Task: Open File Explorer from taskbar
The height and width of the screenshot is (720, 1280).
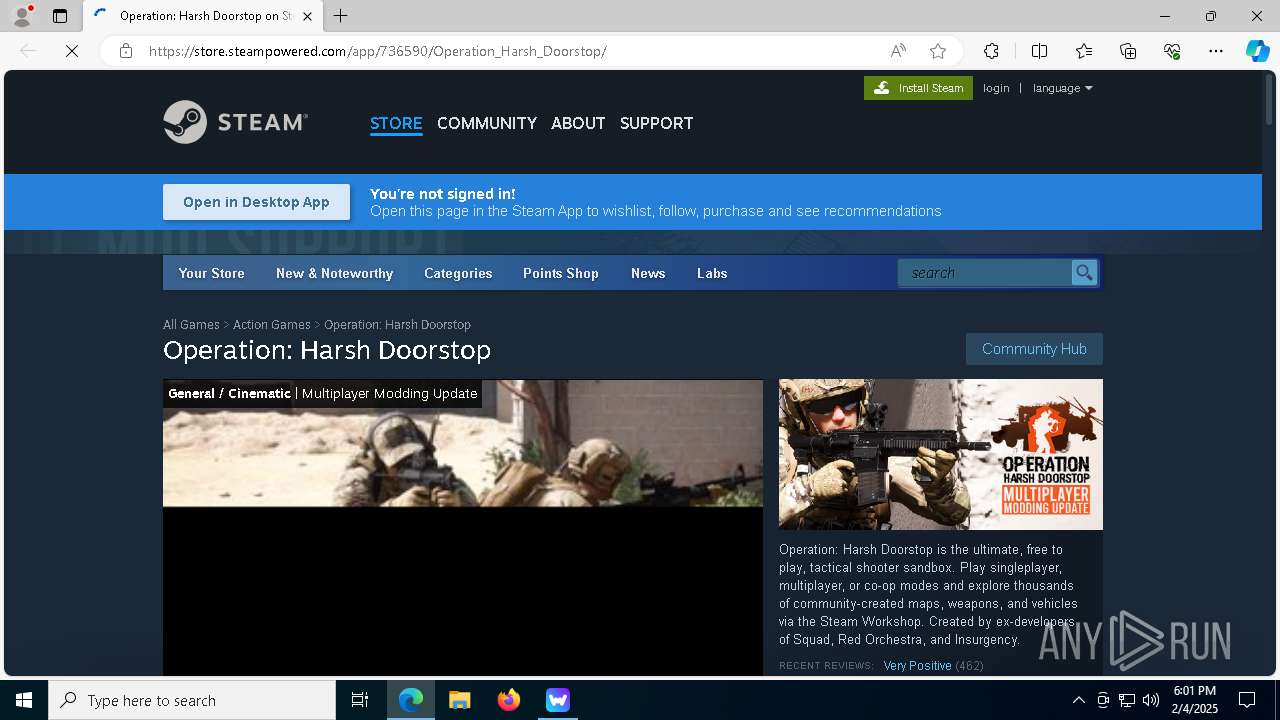Action: pyautogui.click(x=460, y=700)
